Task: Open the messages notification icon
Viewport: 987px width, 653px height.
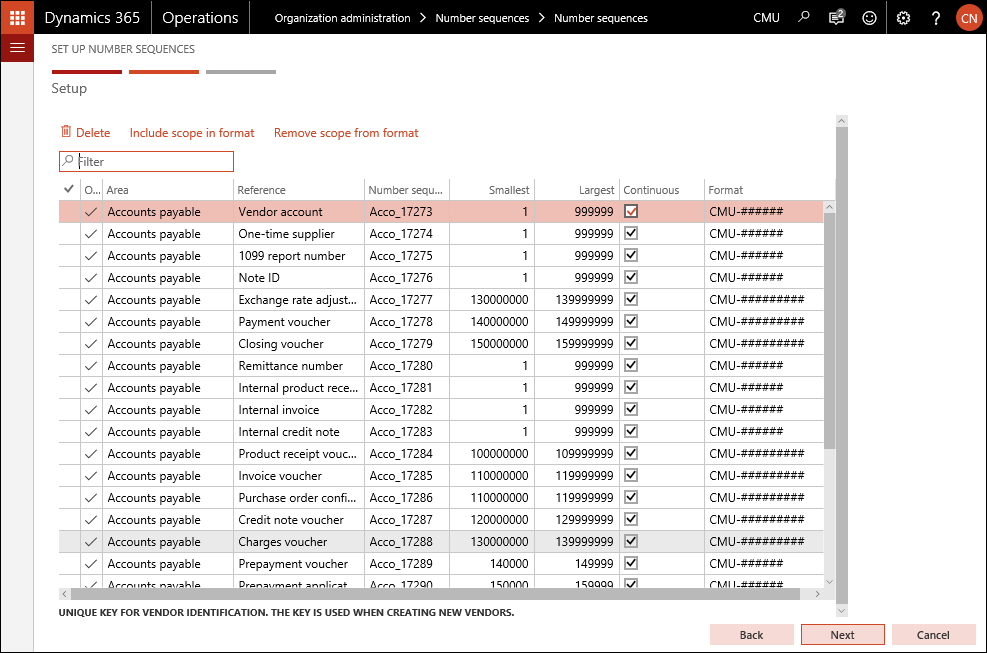Action: click(836, 18)
